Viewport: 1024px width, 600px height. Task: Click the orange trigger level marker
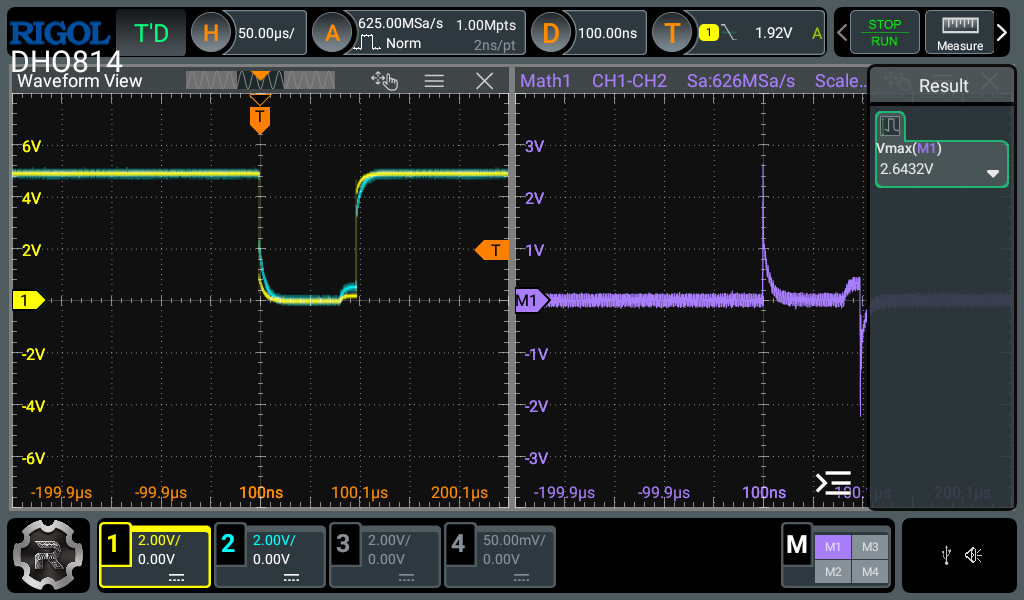coord(491,250)
